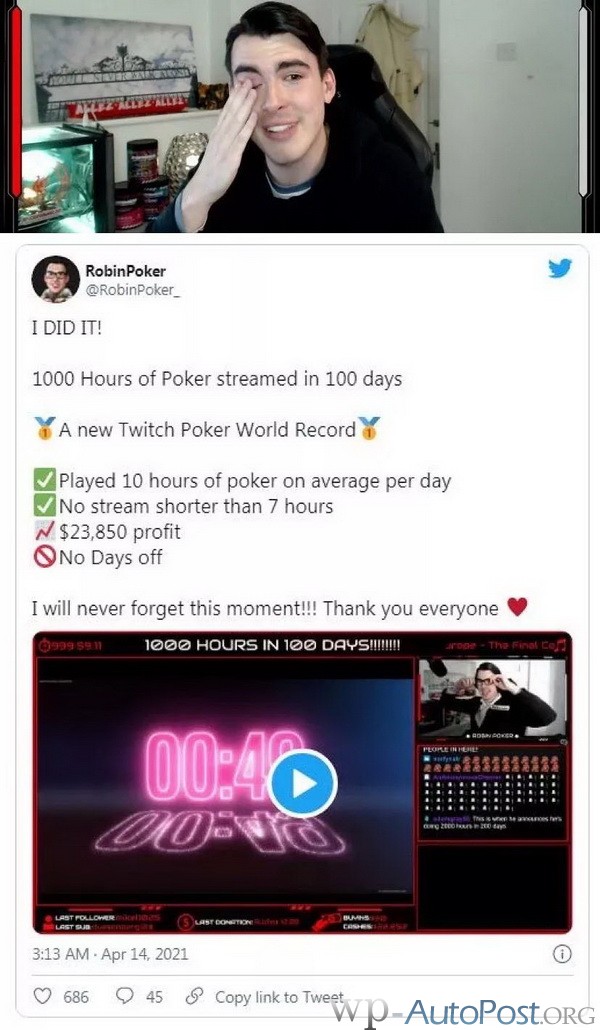The image size is (600, 1030).
Task: Click the chart icon beside $23,850 profit
Action: coord(45,532)
